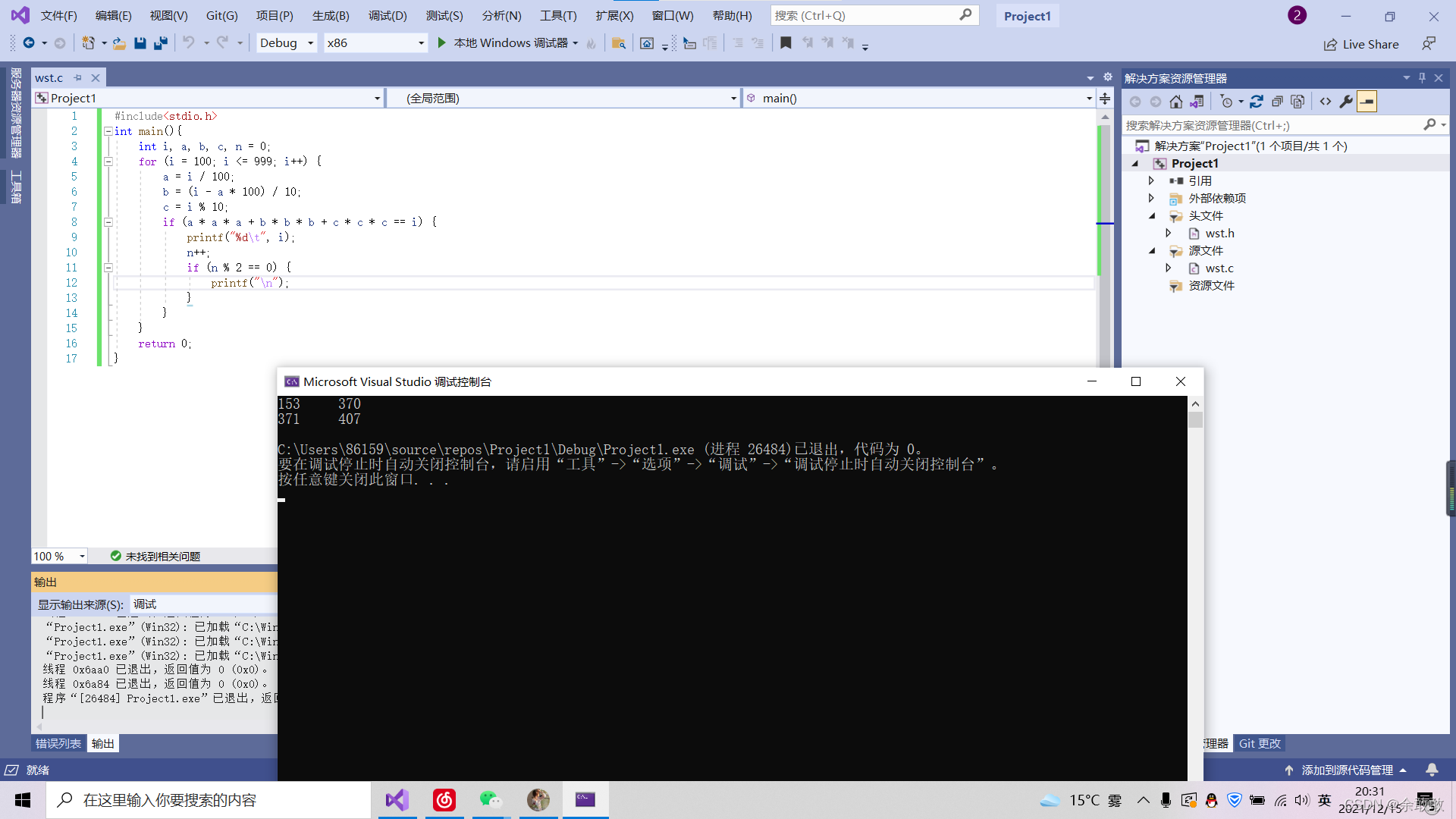Click the open file folder icon
This screenshot has width=1456, height=819.
point(119,43)
